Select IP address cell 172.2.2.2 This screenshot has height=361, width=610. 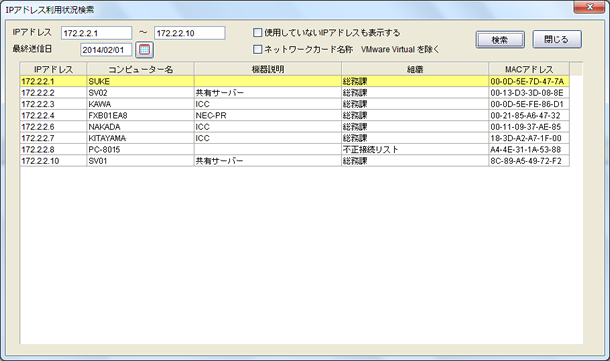(x=53, y=93)
